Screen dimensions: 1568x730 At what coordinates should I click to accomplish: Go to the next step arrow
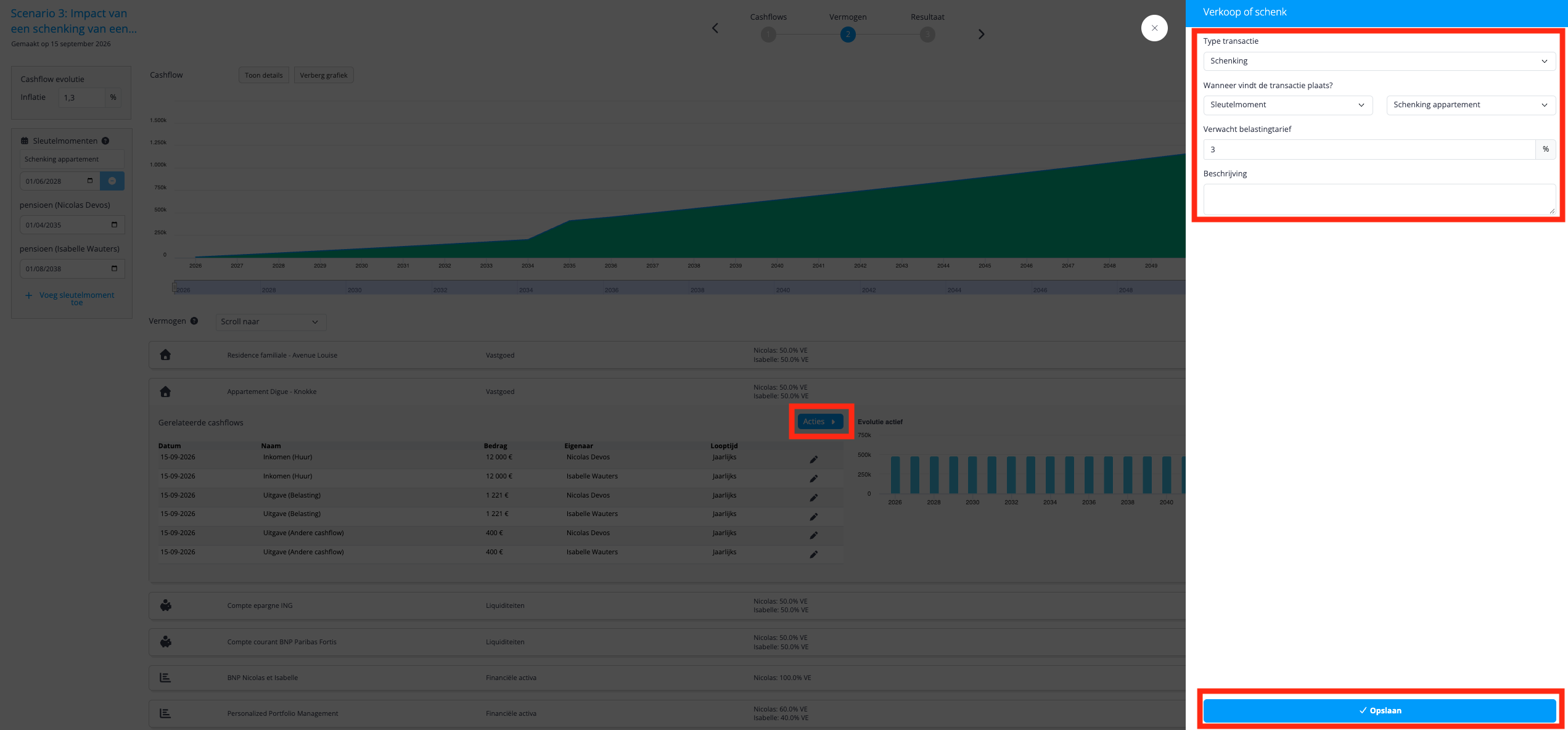point(981,34)
